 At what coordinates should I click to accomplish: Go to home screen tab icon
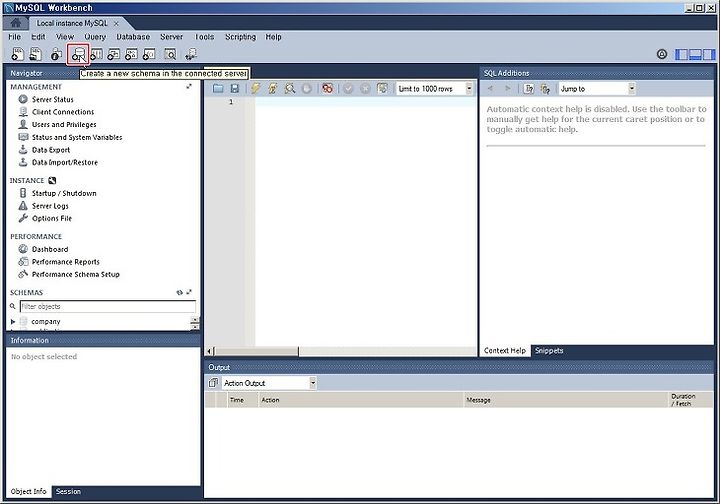(x=16, y=22)
